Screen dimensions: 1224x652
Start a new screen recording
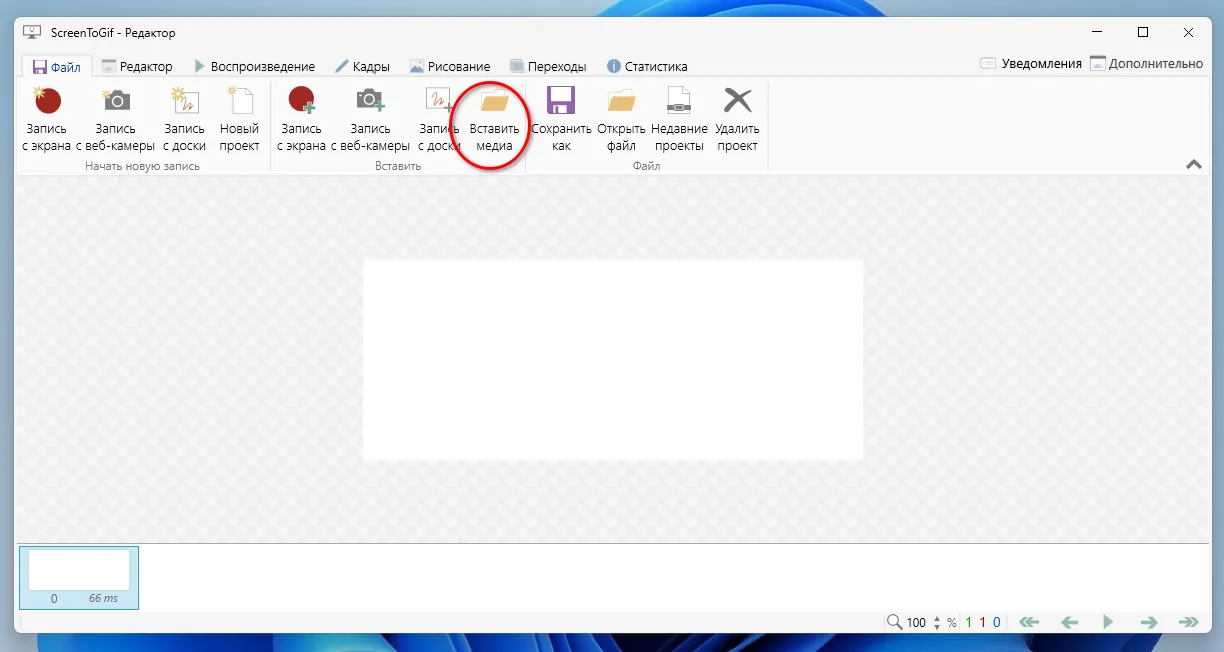[x=47, y=120]
